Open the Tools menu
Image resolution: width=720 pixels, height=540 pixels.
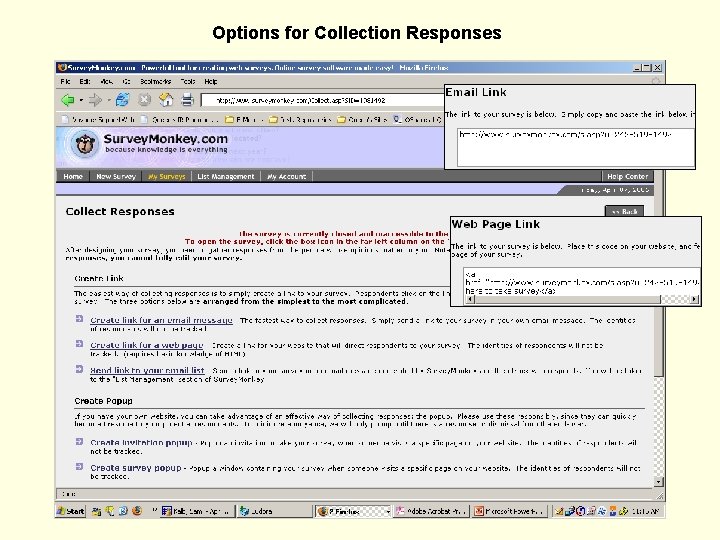coord(188,81)
